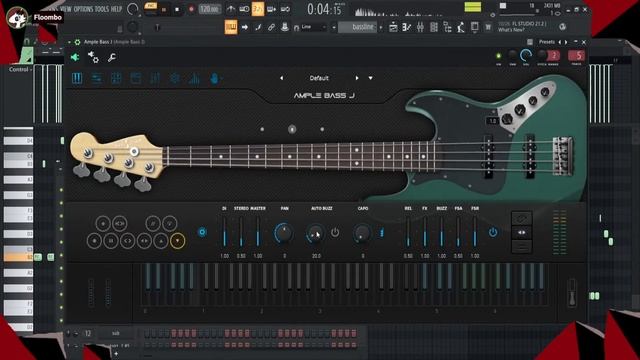Click the chain link icon in FL toolbar
This screenshot has height=360, width=640.
(x=271, y=27)
